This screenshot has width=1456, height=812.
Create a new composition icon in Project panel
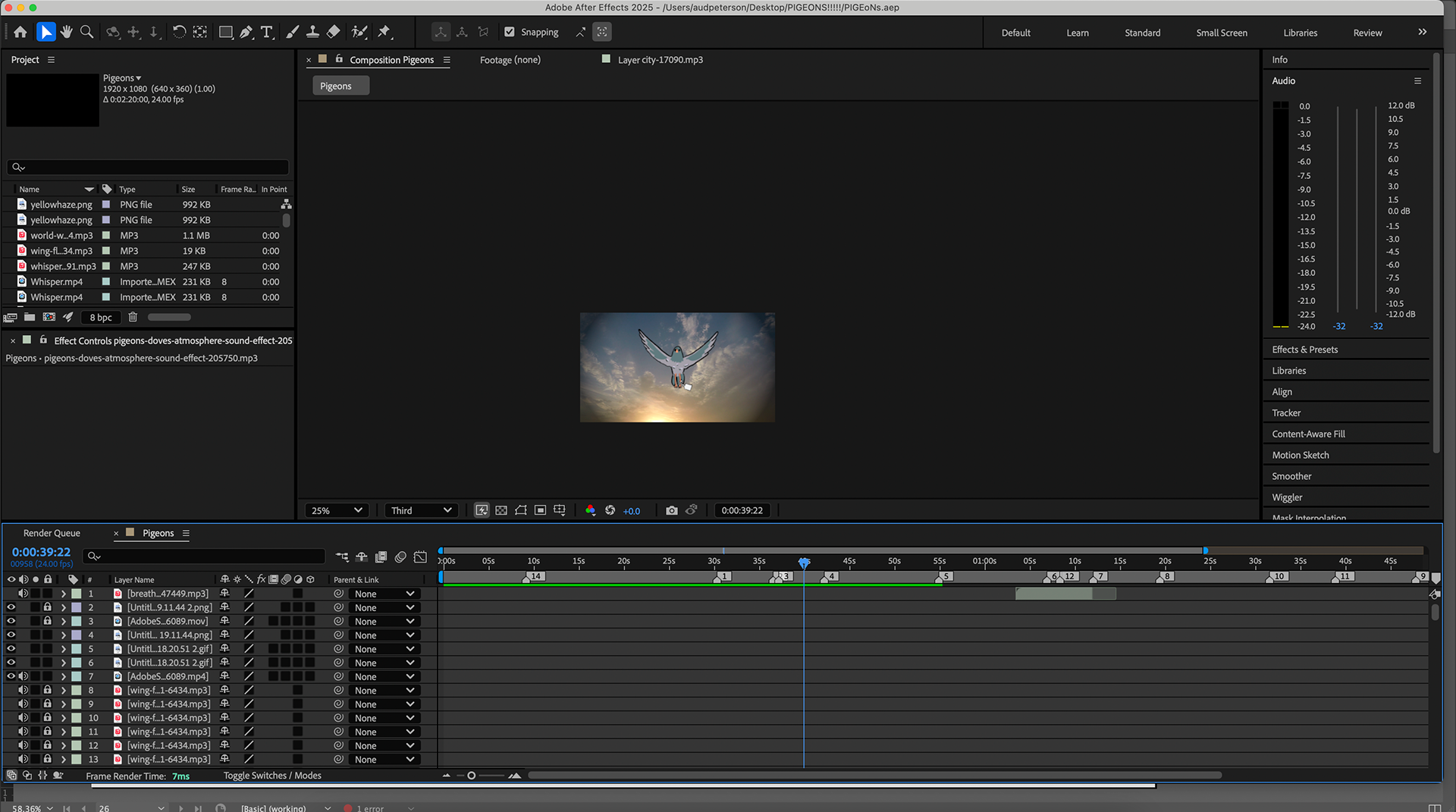point(49,317)
